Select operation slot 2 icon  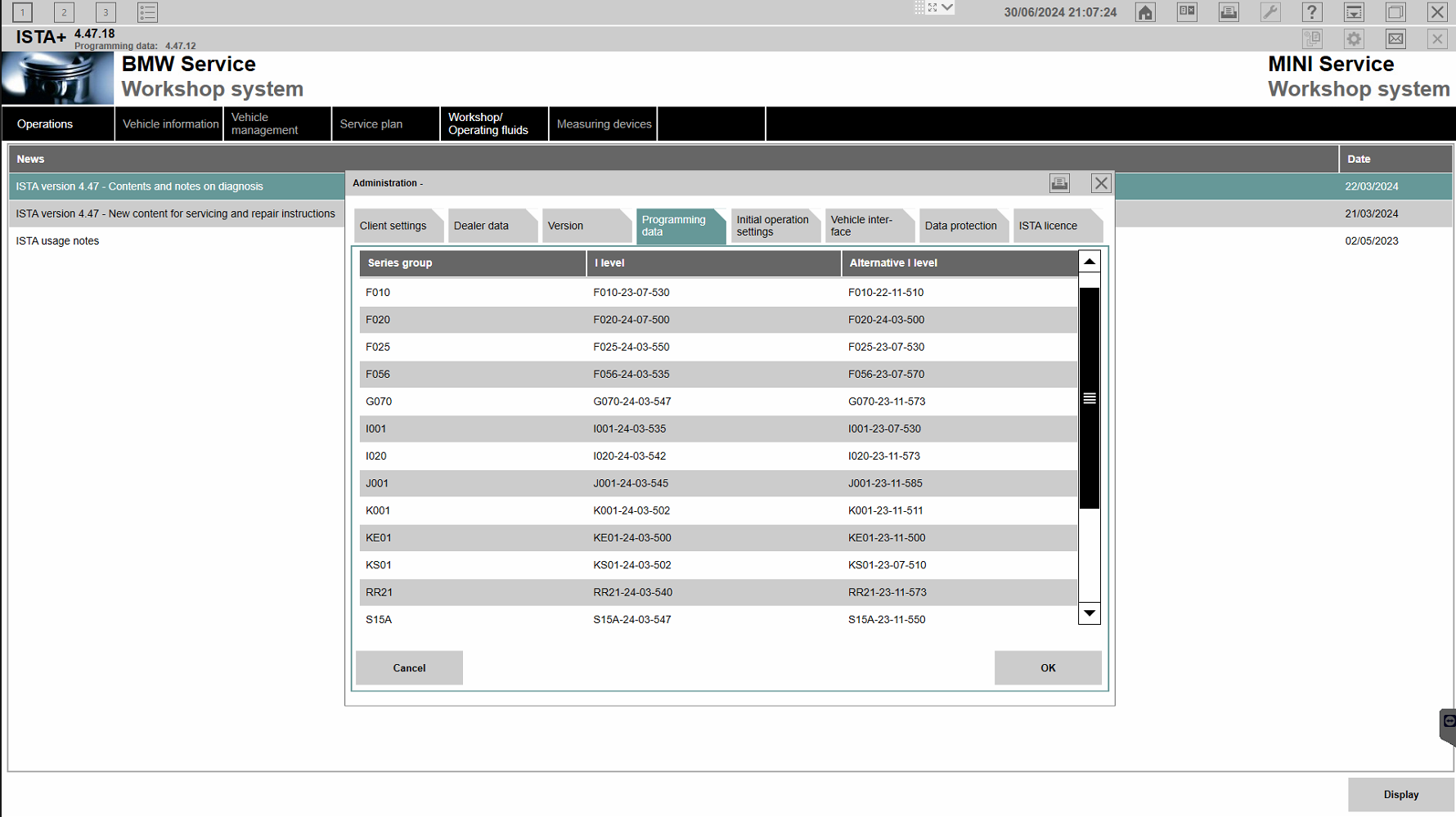[x=64, y=12]
